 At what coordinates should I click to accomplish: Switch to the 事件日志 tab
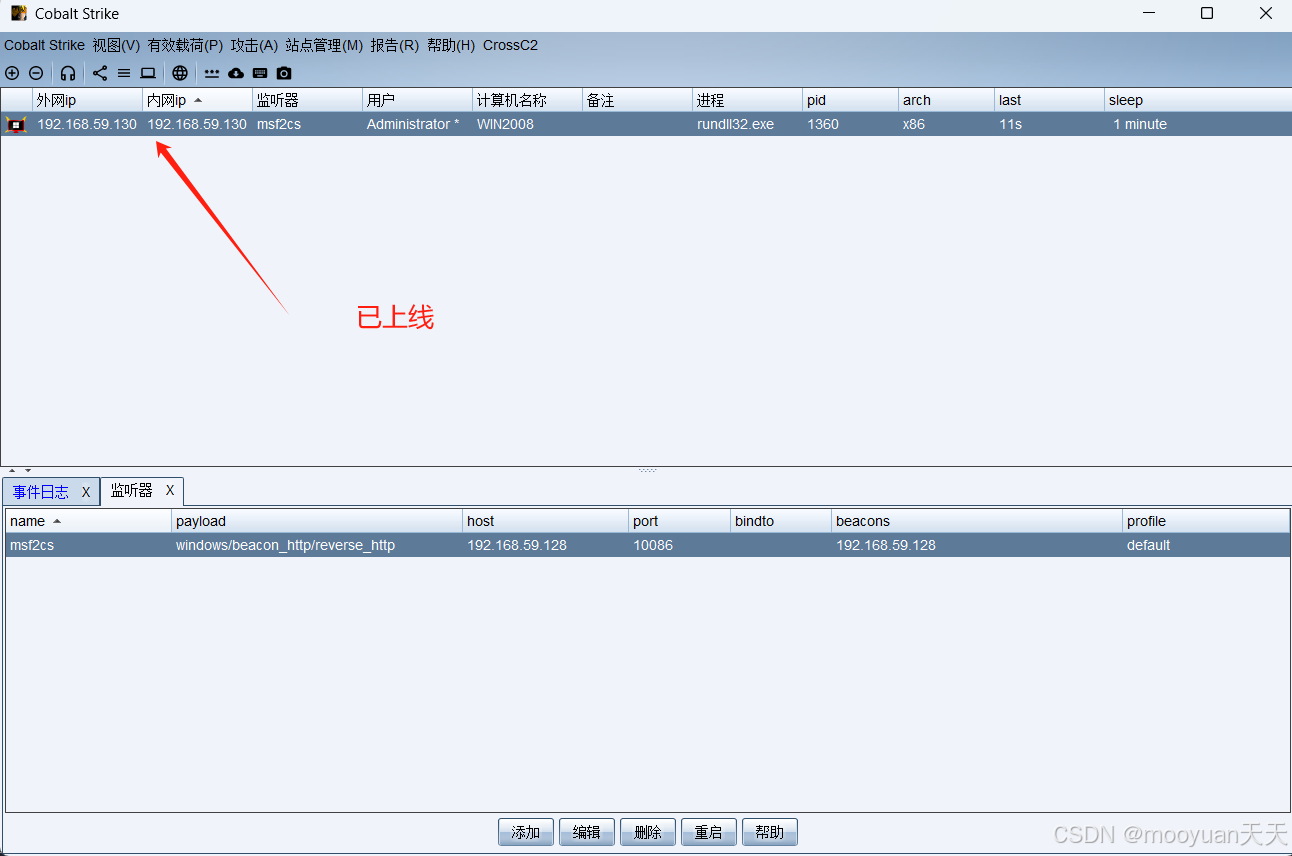pos(41,492)
